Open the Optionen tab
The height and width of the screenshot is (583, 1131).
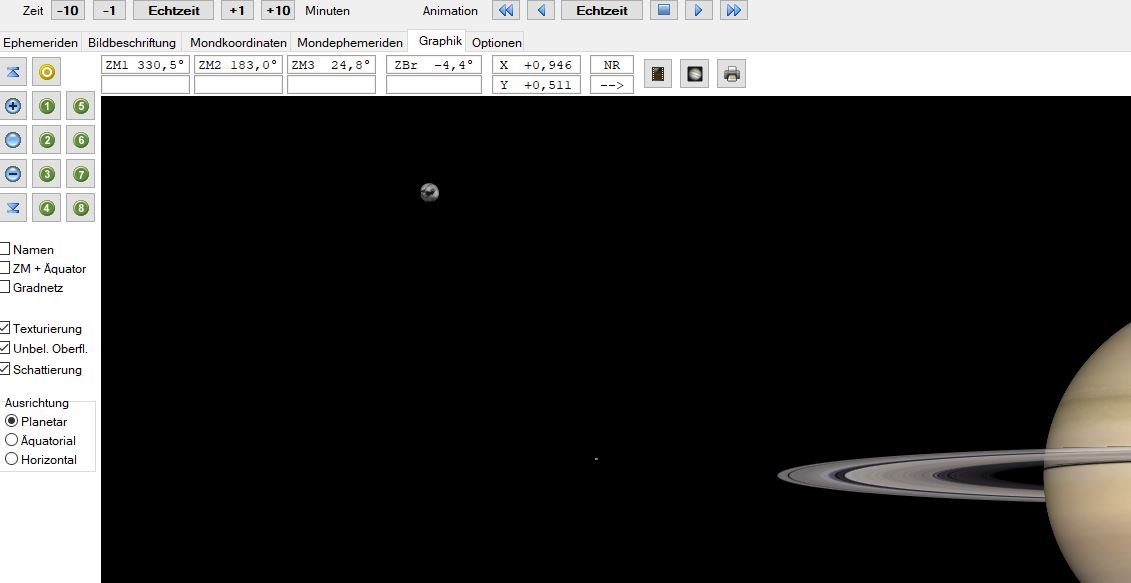point(496,43)
